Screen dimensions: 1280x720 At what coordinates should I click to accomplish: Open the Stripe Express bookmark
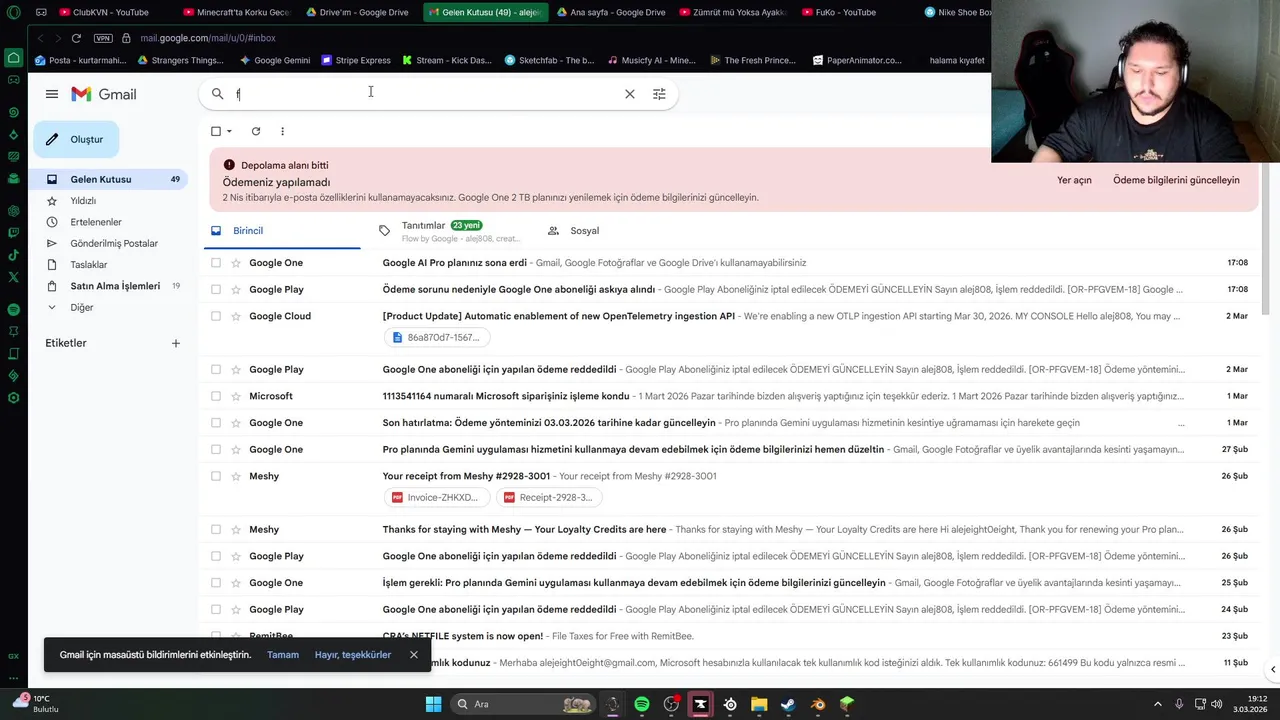pos(356,60)
